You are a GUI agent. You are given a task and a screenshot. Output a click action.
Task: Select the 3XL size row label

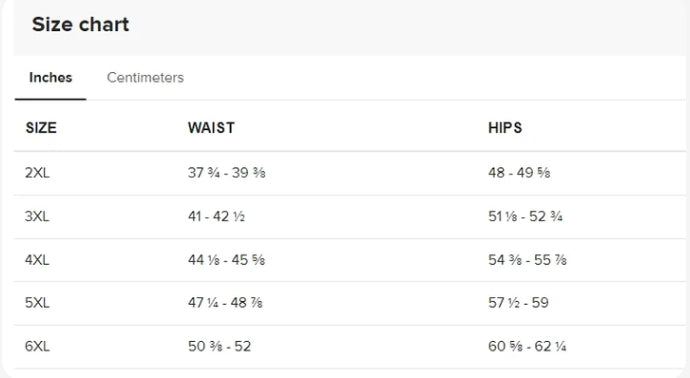[x=37, y=216]
